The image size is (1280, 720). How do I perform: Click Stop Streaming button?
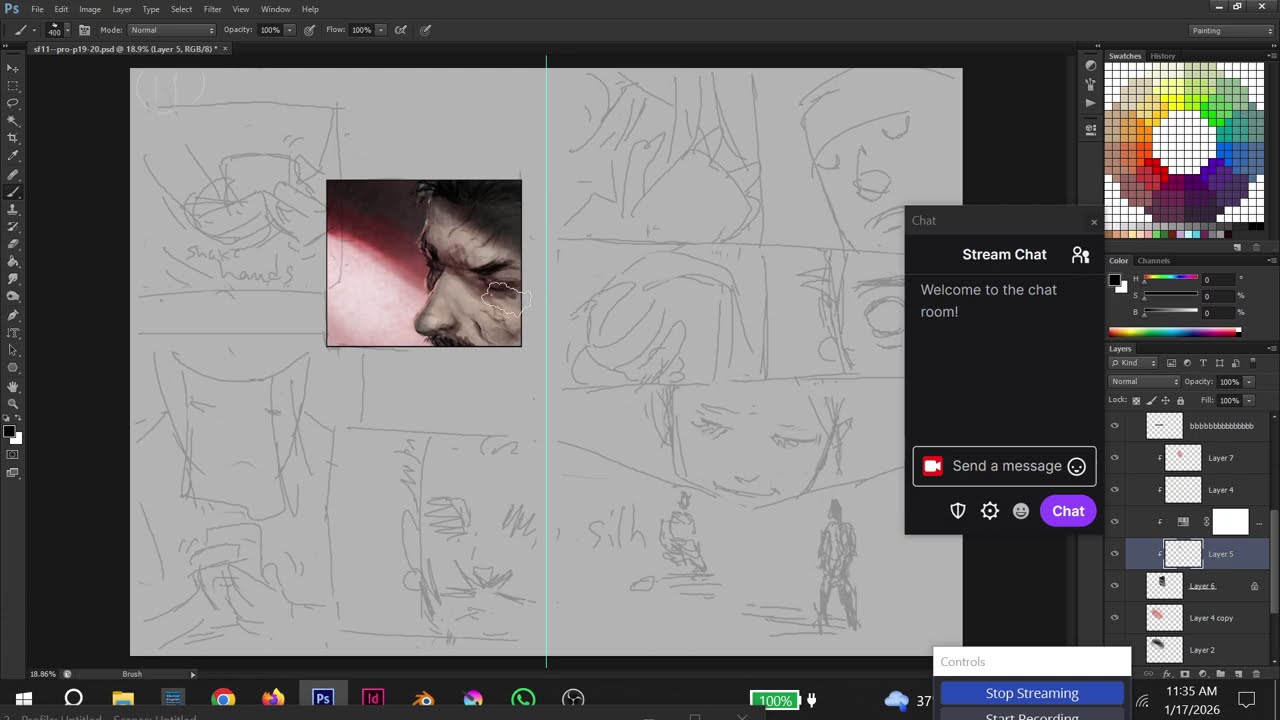point(1032,693)
